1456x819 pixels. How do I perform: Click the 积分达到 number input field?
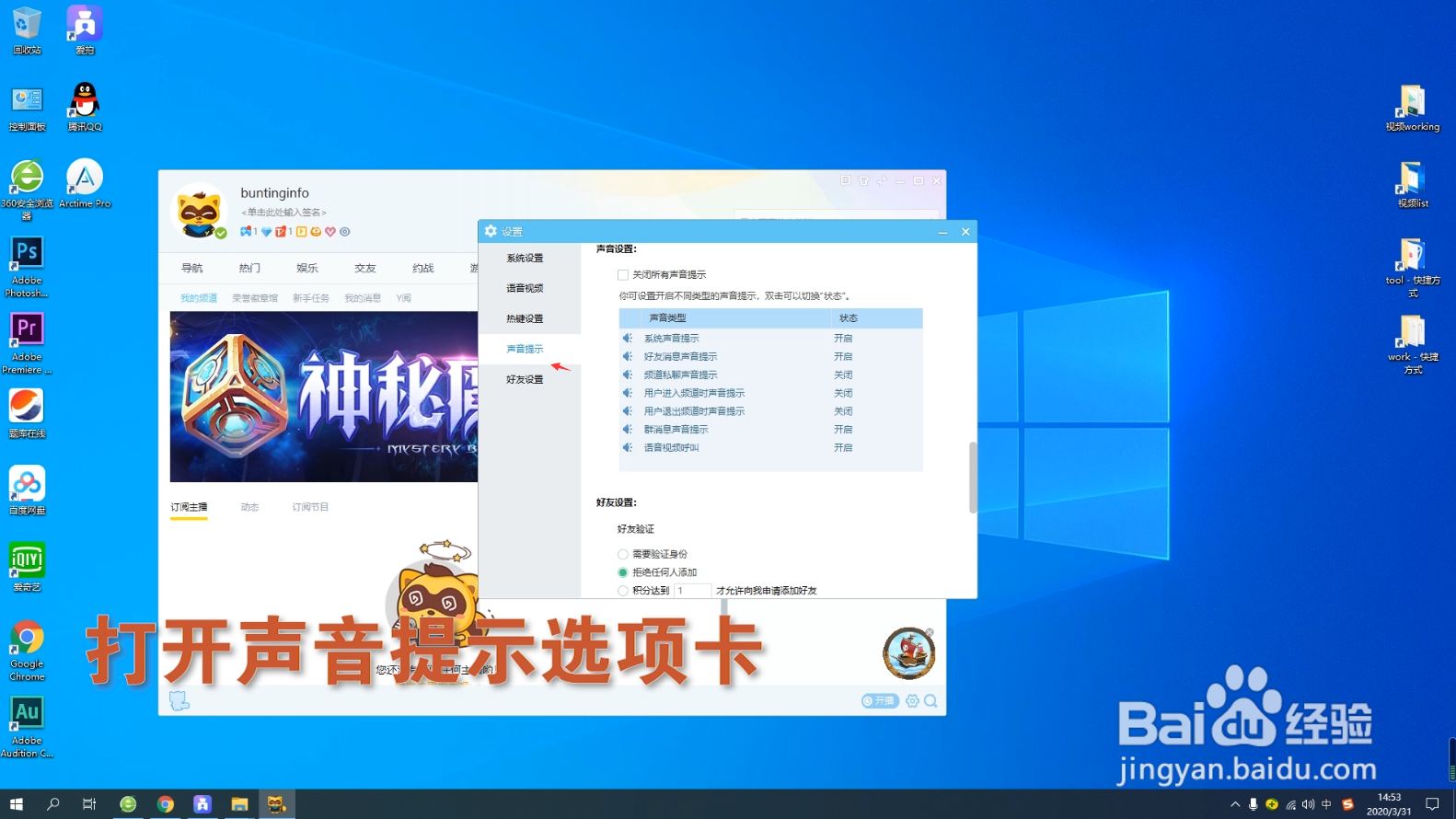[x=693, y=591]
